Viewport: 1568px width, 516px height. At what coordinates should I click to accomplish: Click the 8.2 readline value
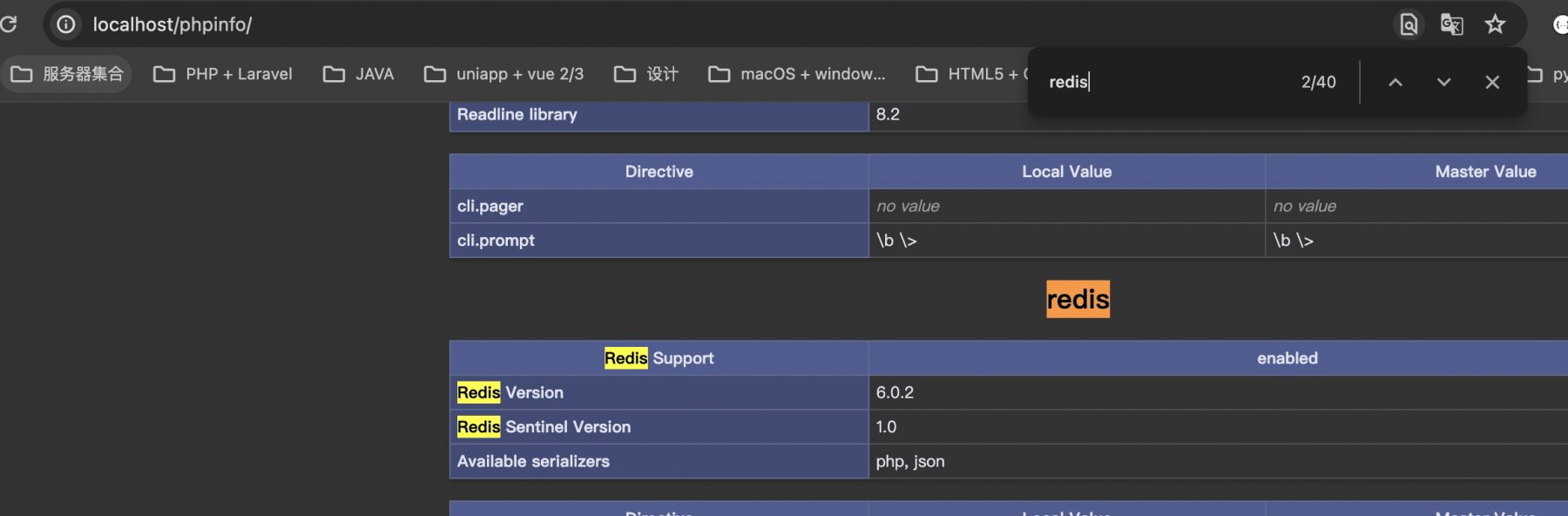[x=888, y=114]
